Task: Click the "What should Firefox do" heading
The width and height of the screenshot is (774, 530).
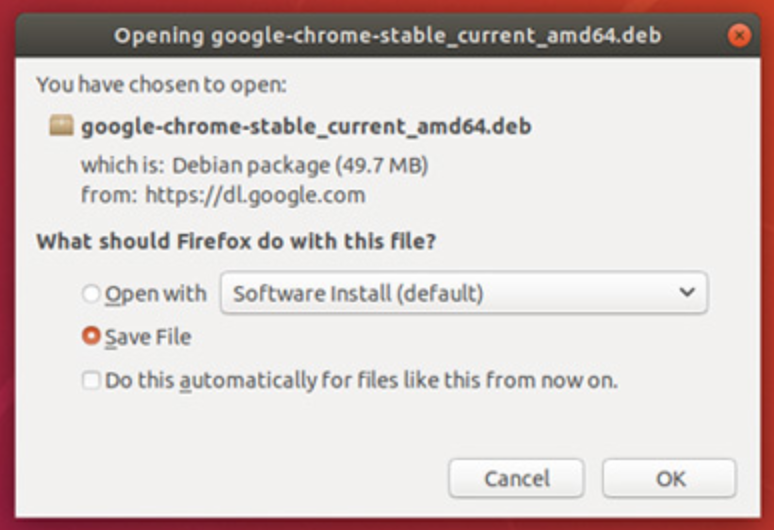Action: tap(236, 241)
